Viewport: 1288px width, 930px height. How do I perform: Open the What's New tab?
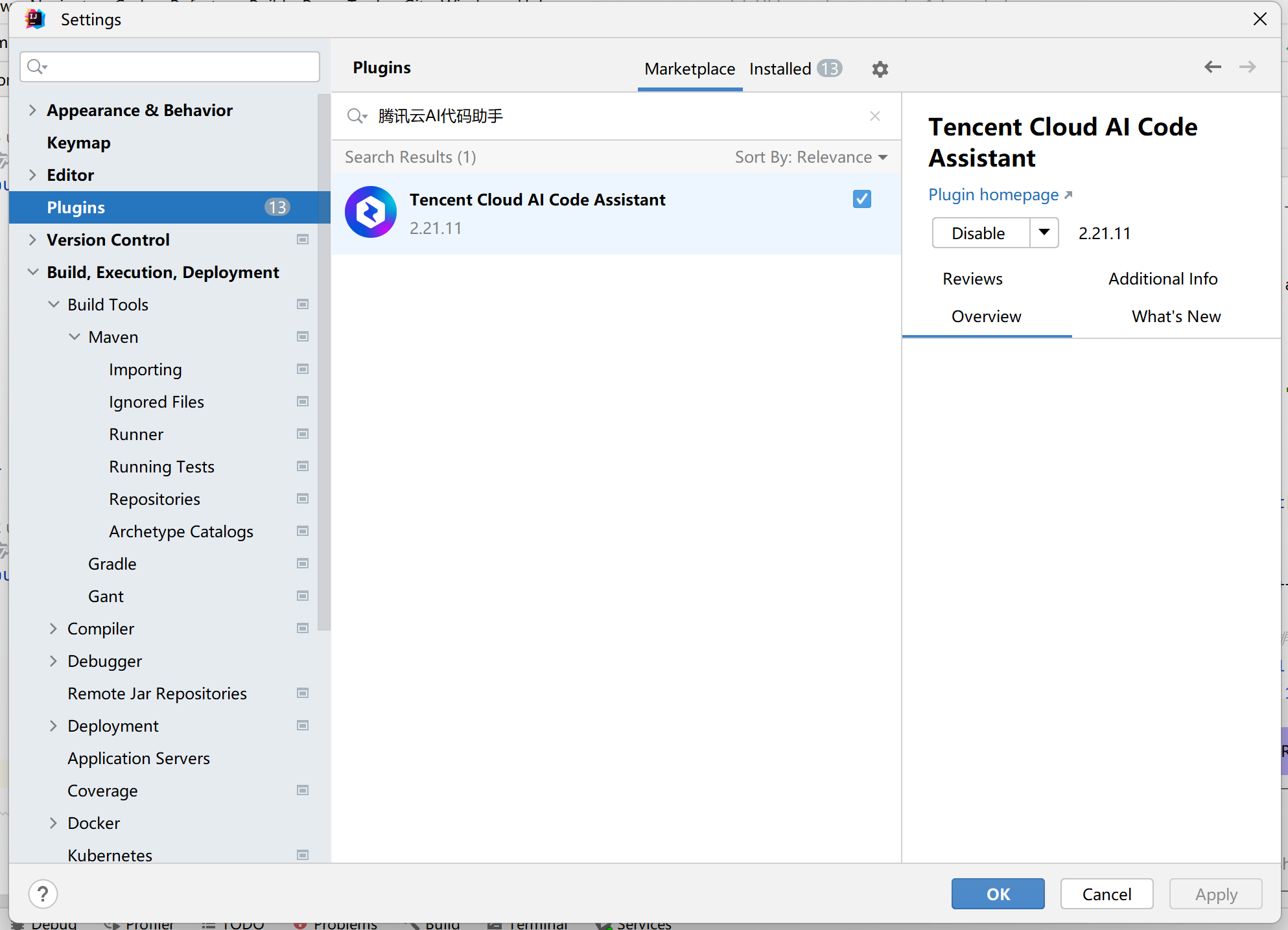(1175, 316)
